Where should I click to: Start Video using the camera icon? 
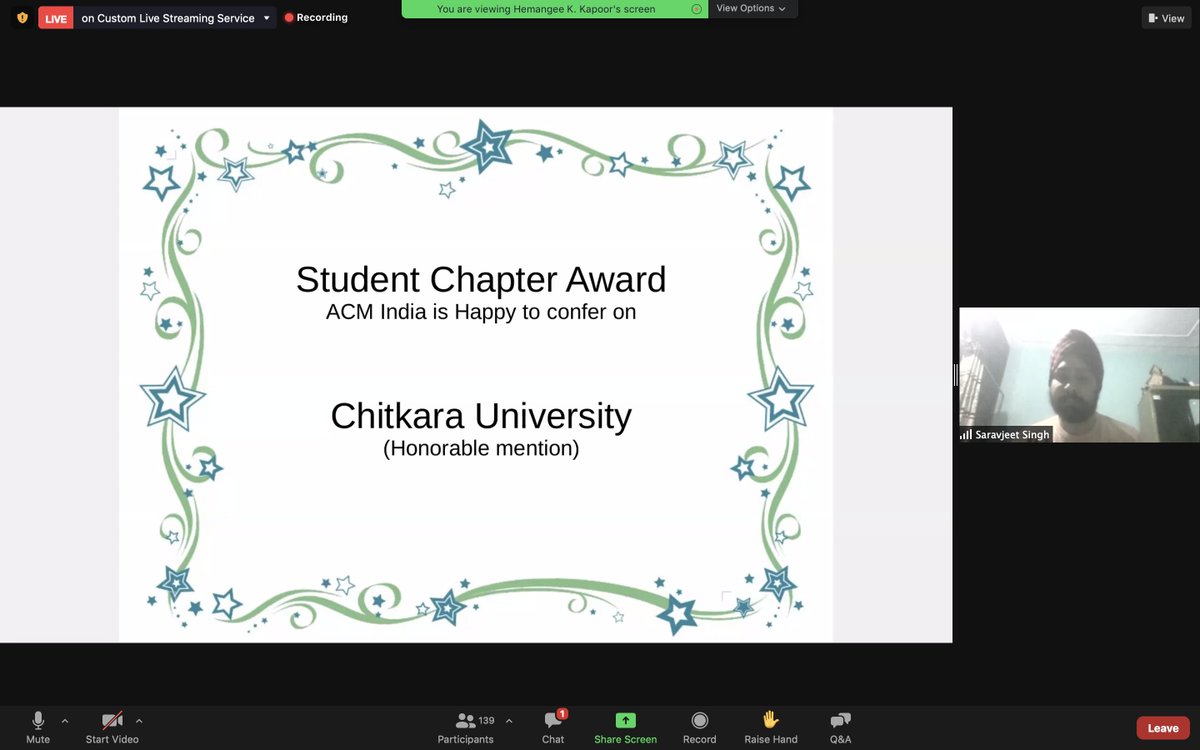point(112,727)
